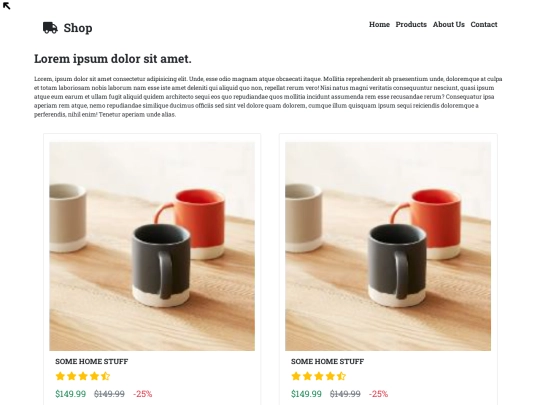Open the Products menu item
Image resolution: width=540 pixels, height=405 pixels.
tap(411, 24)
